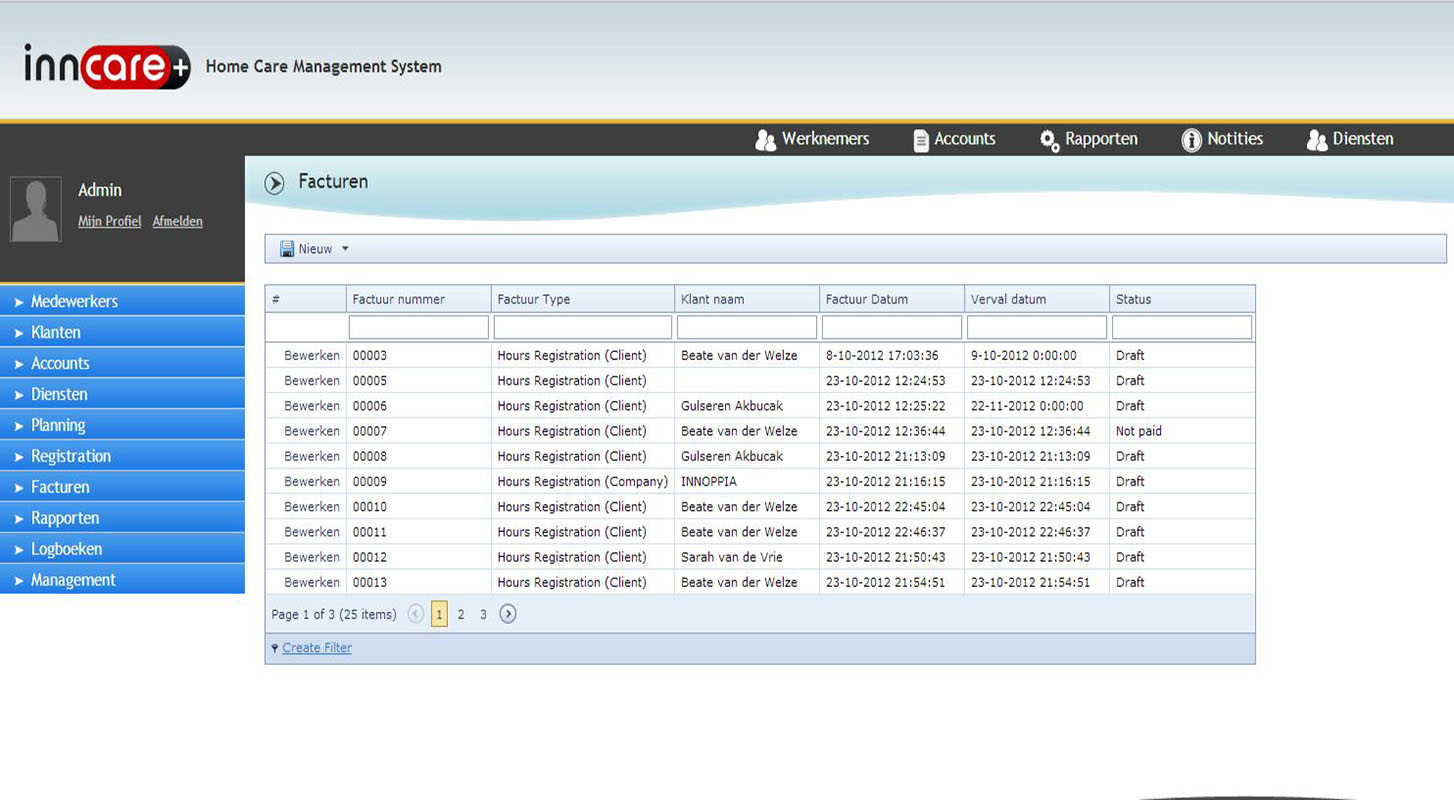Open Rapporten in top navigation
The image size is (1454, 800).
coord(1101,139)
